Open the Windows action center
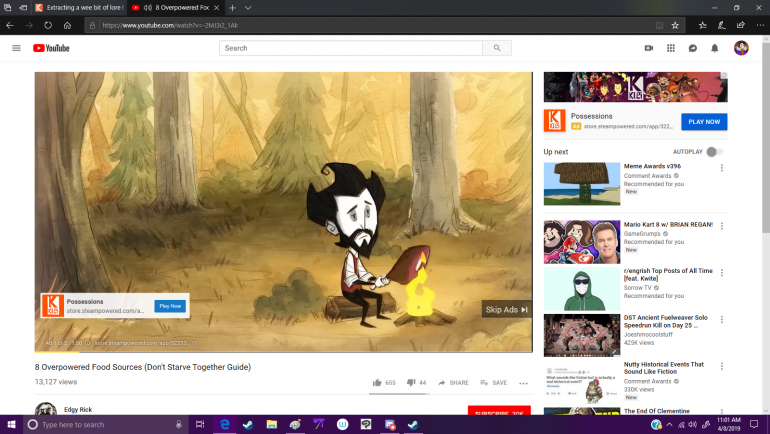This screenshot has height=434, width=770. (x=754, y=424)
